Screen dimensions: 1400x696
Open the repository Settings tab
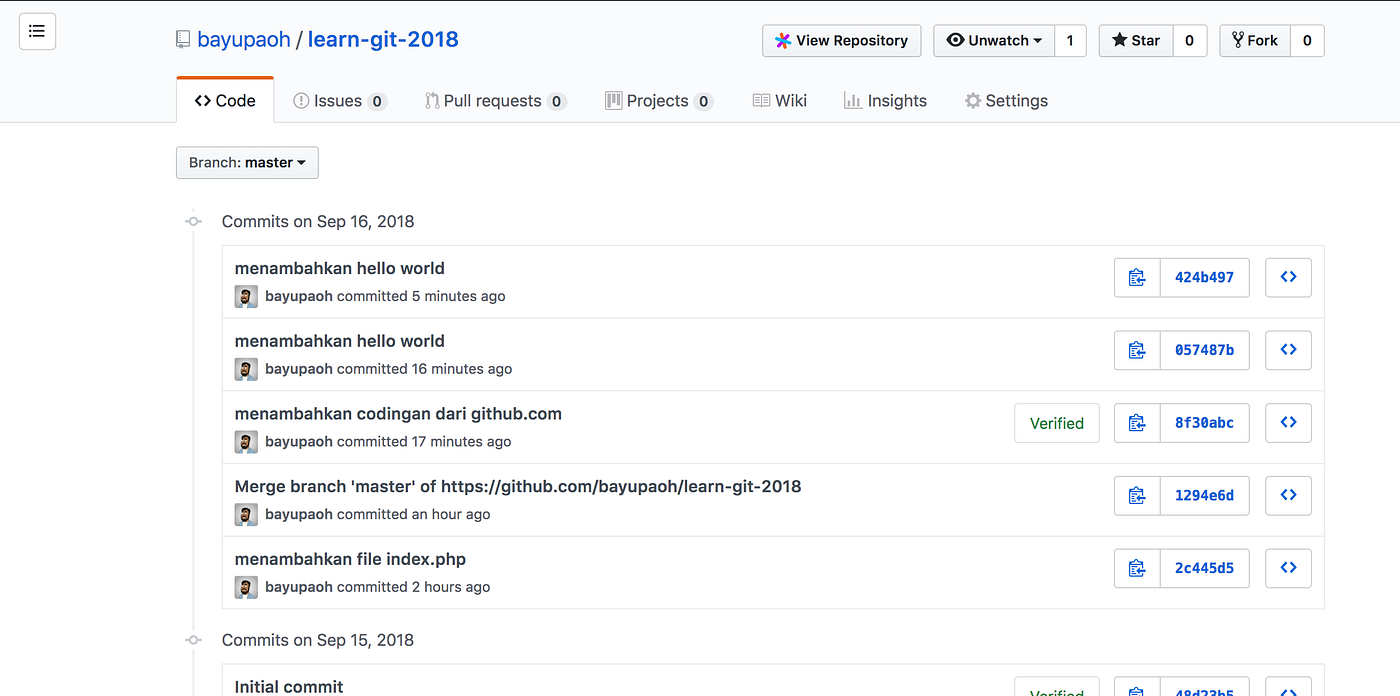click(1006, 100)
